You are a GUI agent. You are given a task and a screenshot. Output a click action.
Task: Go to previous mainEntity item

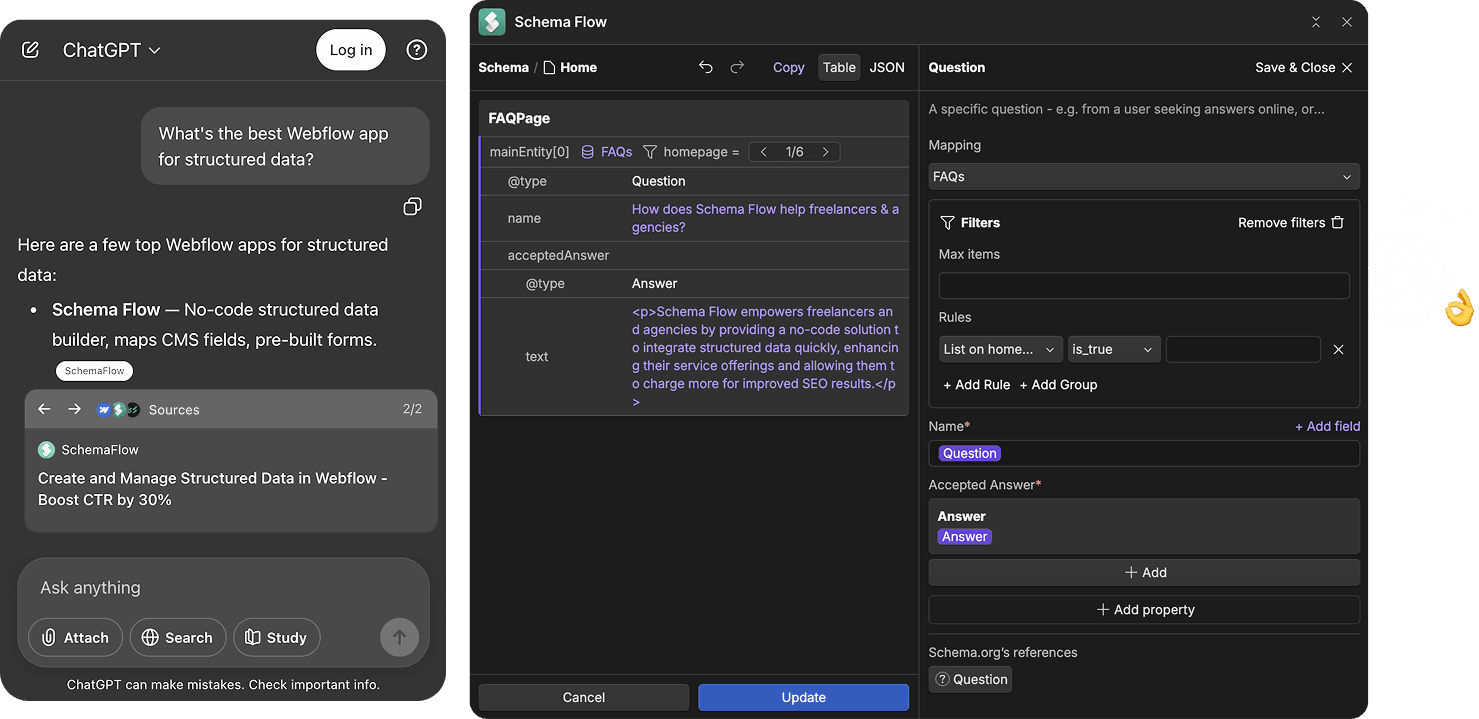pyautogui.click(x=764, y=152)
